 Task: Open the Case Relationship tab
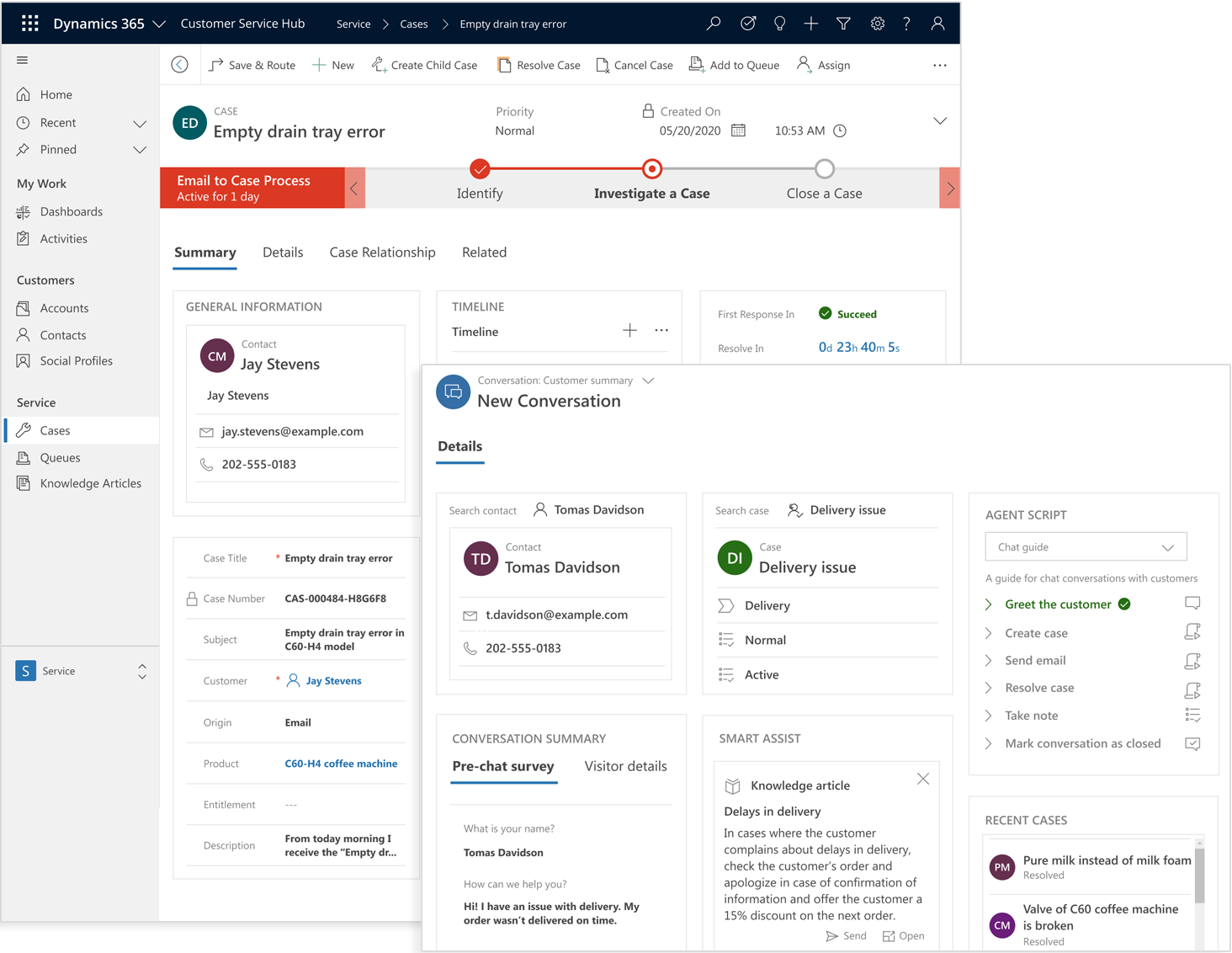pyautogui.click(x=382, y=252)
